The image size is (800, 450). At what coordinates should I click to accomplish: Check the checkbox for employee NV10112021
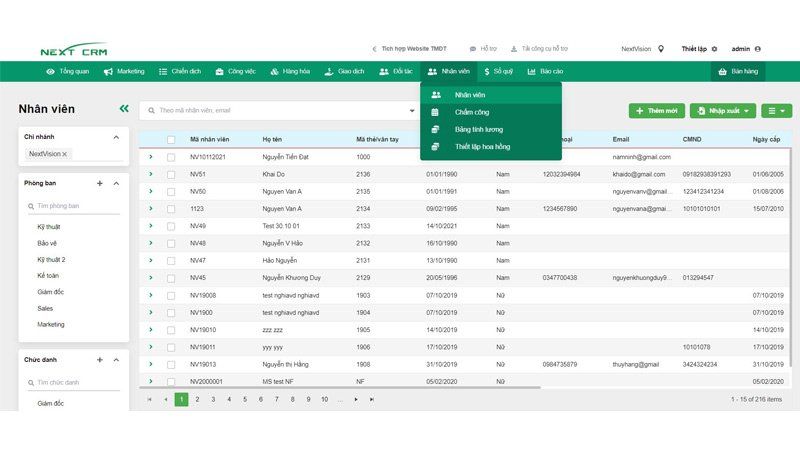[171, 157]
